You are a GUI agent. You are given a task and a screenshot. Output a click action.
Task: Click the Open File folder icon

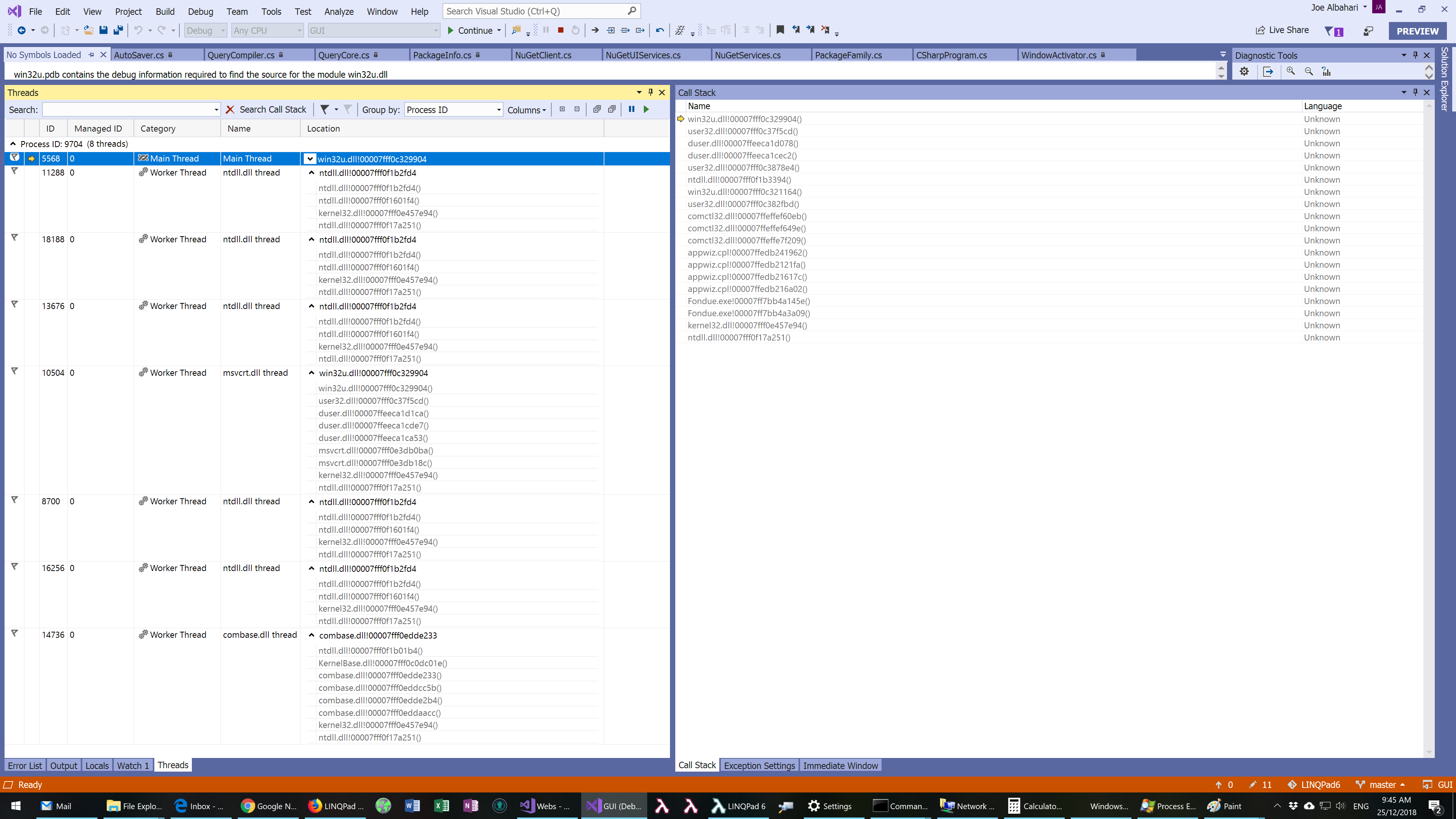click(89, 30)
